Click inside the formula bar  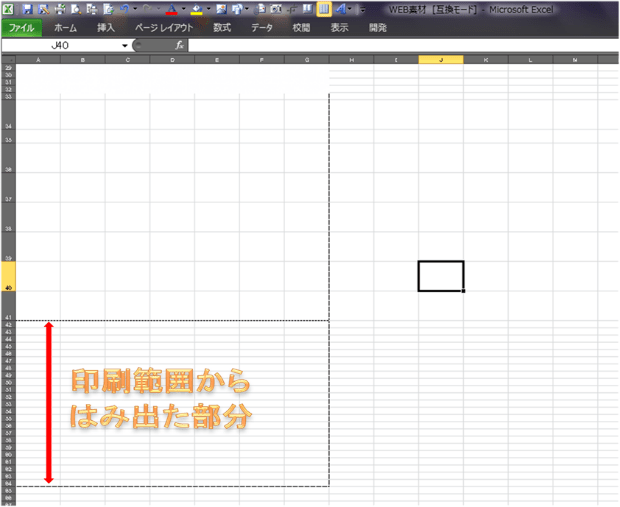[x=403, y=45]
